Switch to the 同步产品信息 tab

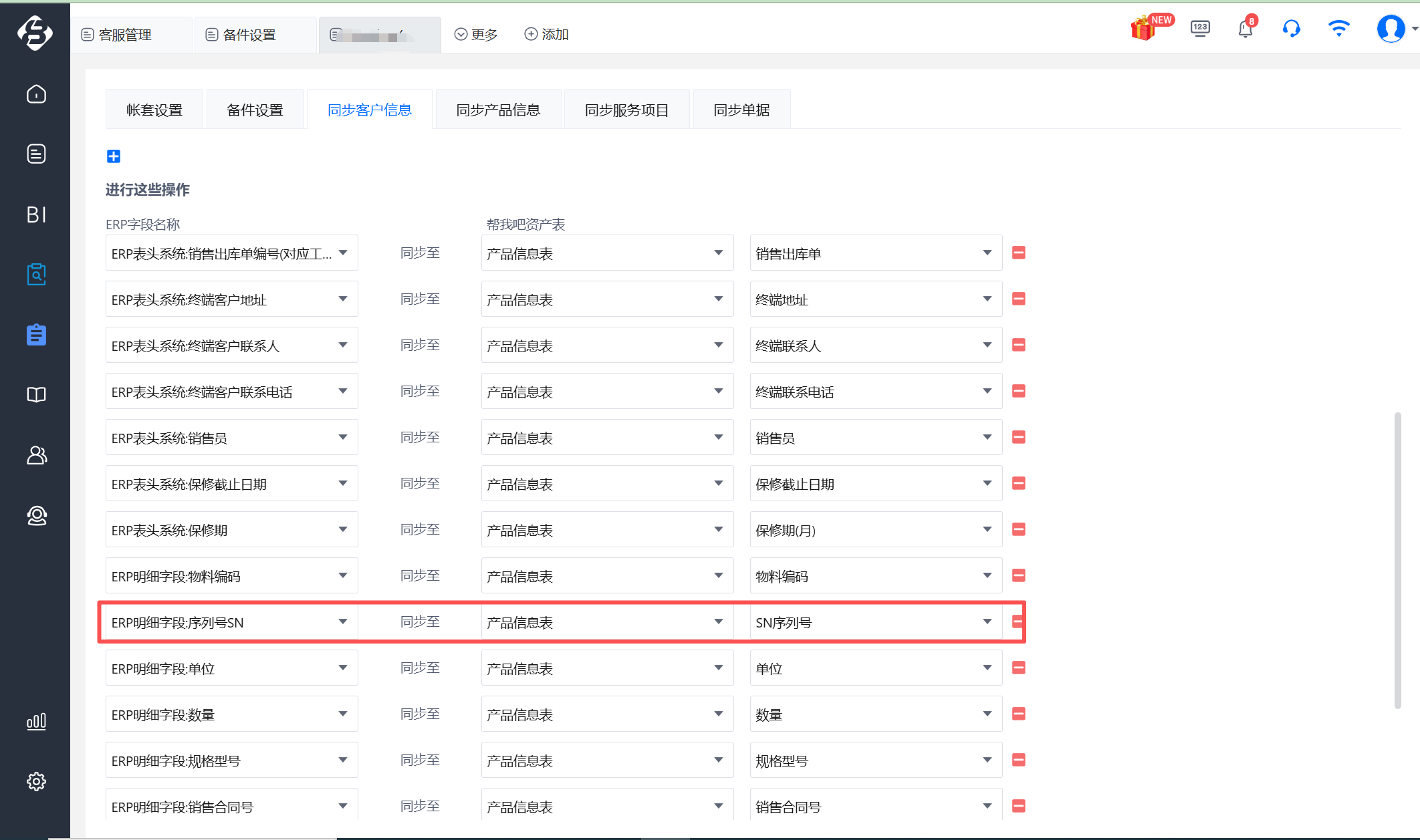pyautogui.click(x=498, y=110)
